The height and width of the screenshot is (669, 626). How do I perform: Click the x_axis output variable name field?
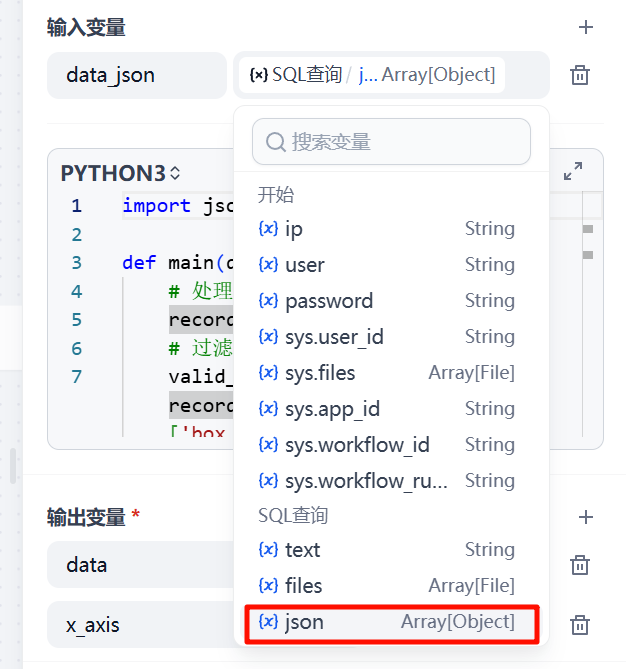click(141, 625)
